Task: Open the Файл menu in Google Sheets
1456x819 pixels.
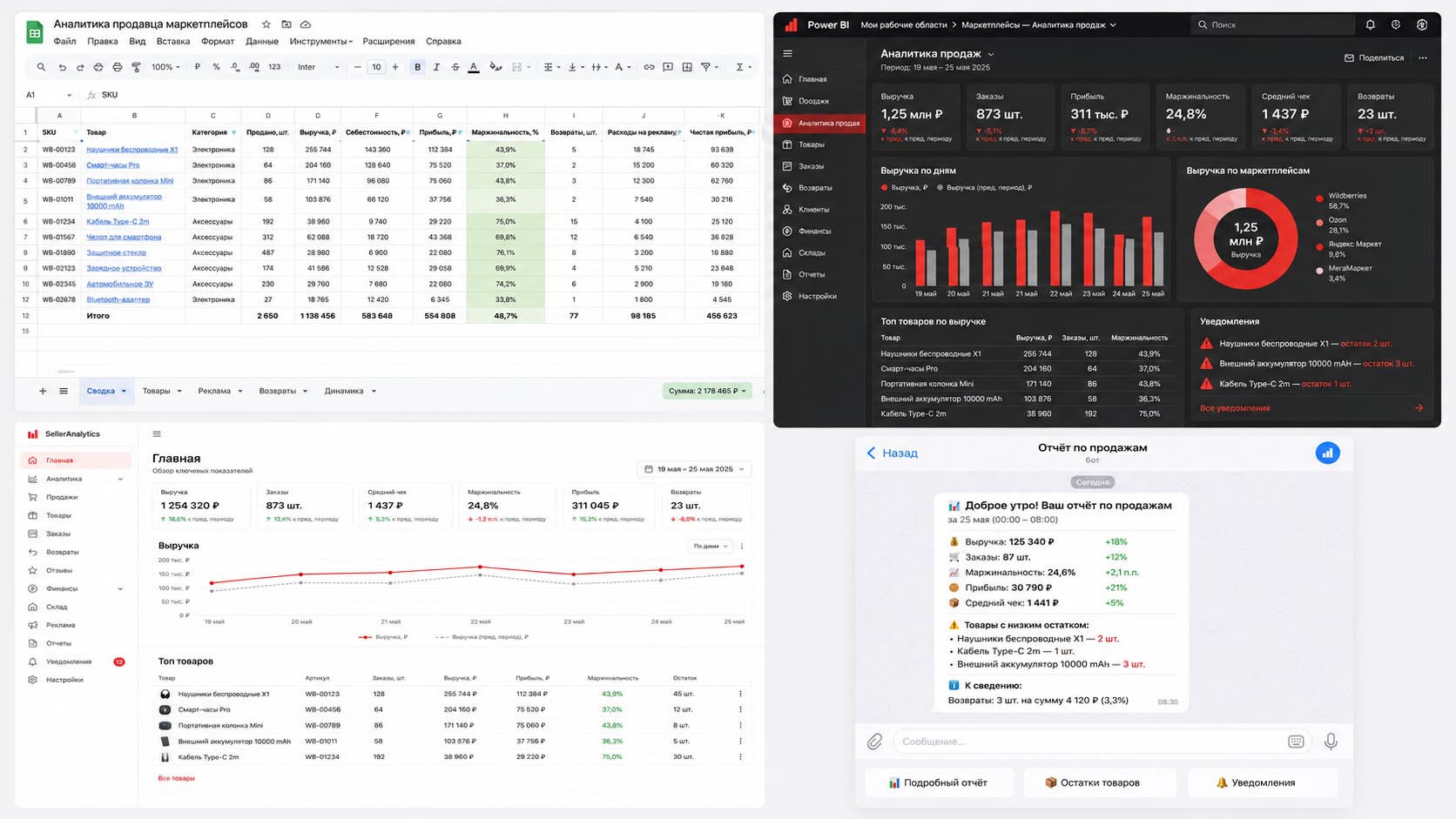Action: click(64, 41)
